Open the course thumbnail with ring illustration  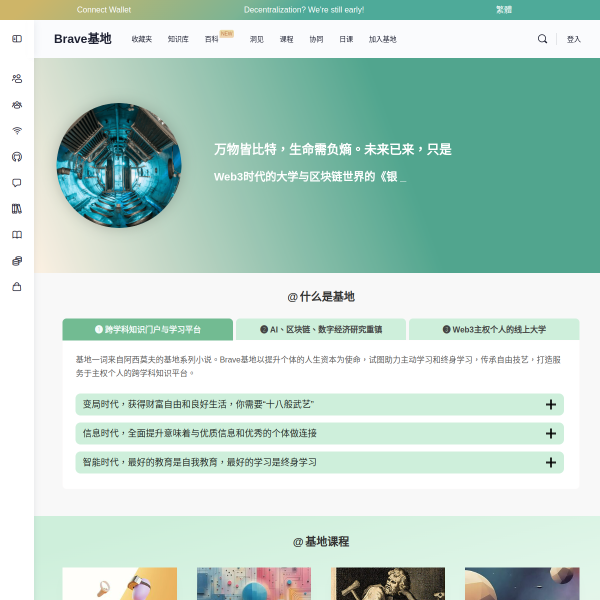[120, 584]
